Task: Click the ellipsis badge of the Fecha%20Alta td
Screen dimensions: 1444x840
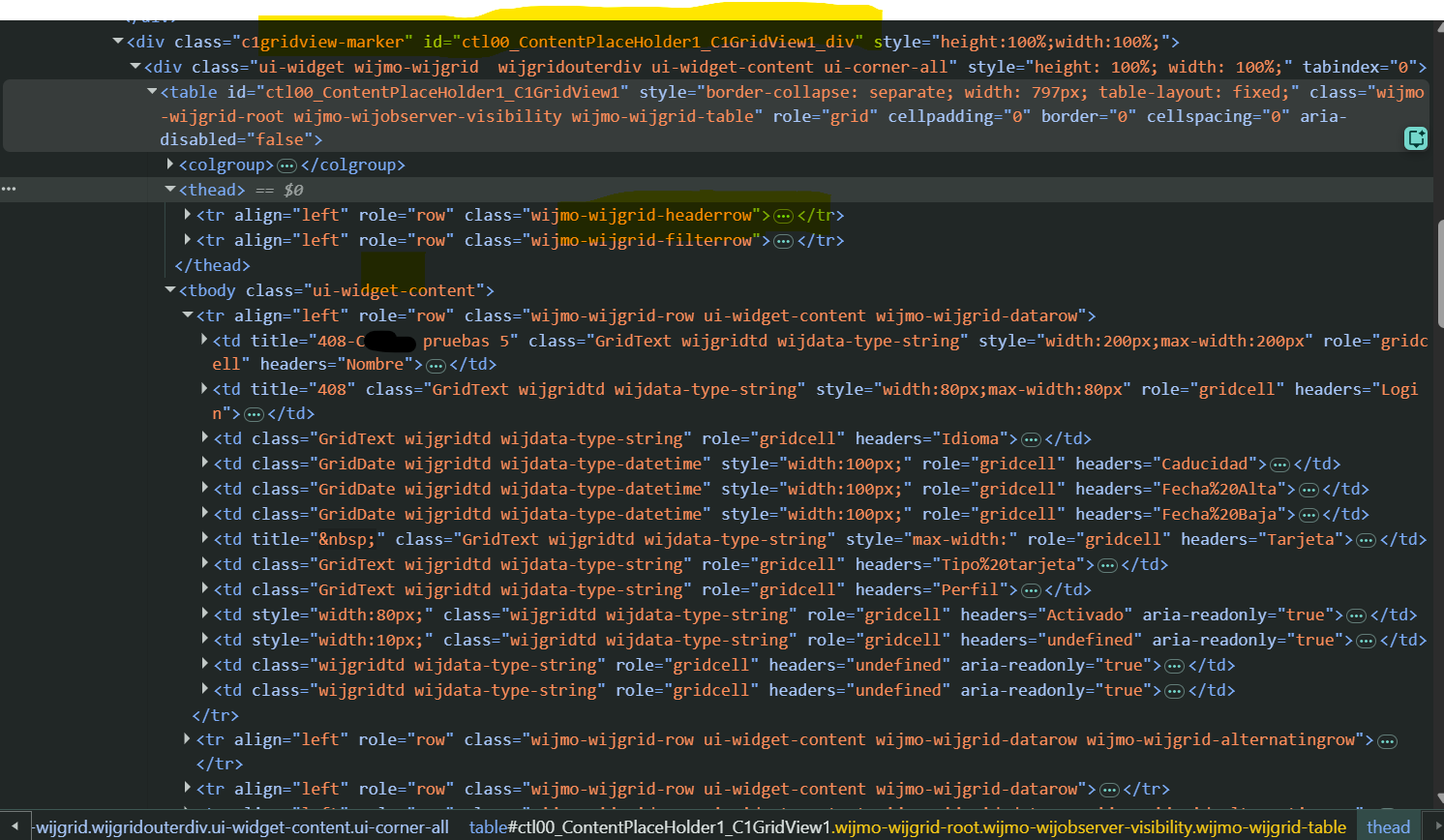Action: (1309, 490)
